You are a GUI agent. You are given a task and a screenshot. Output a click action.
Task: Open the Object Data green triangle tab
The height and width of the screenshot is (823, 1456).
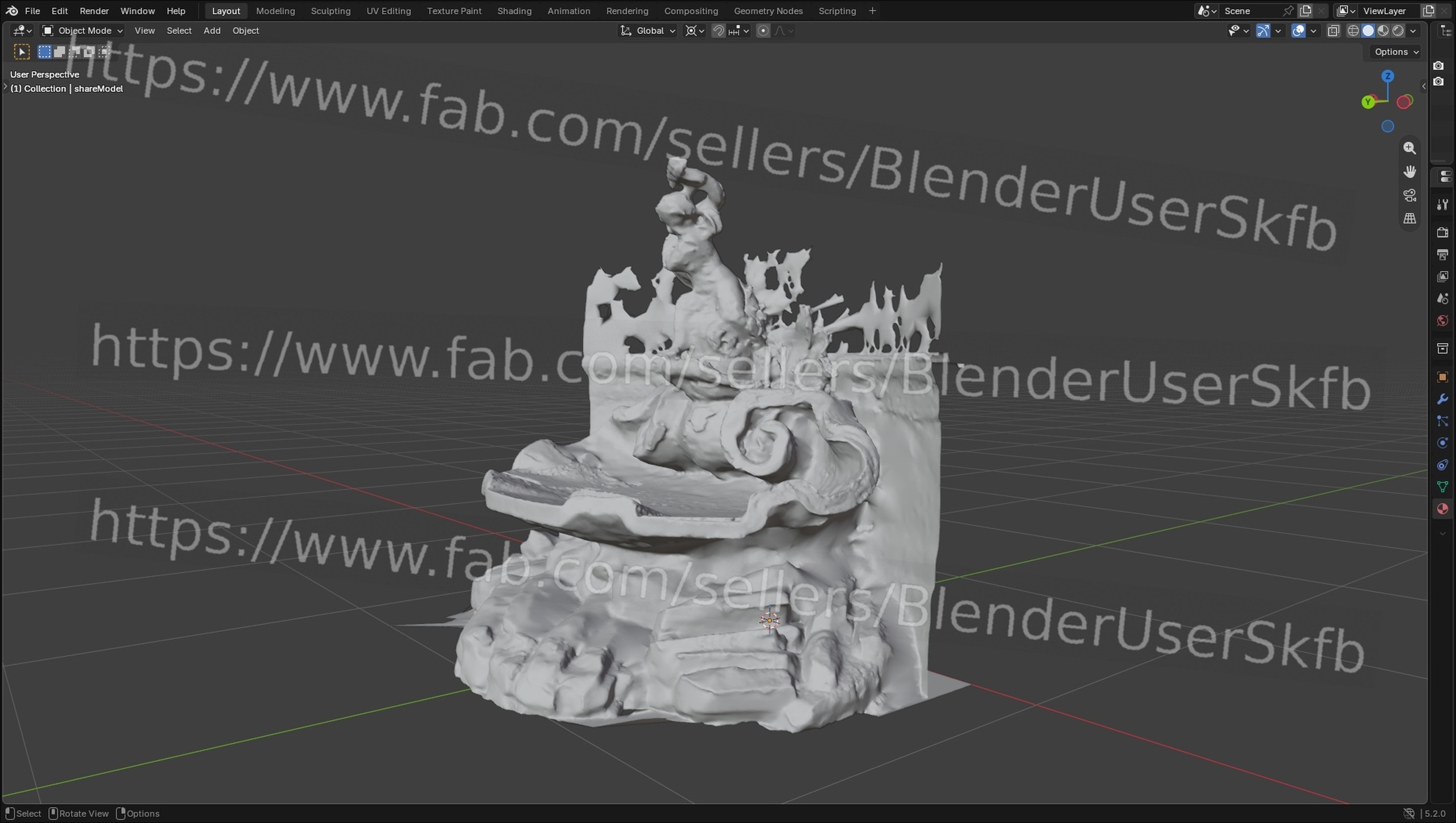click(1442, 487)
